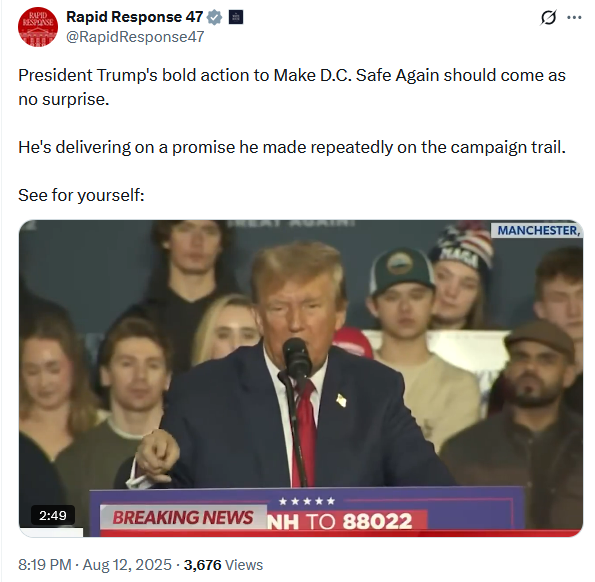The width and height of the screenshot is (595, 582).
Task: Click the MANCHESTER location label in the video
Action: pos(537,230)
